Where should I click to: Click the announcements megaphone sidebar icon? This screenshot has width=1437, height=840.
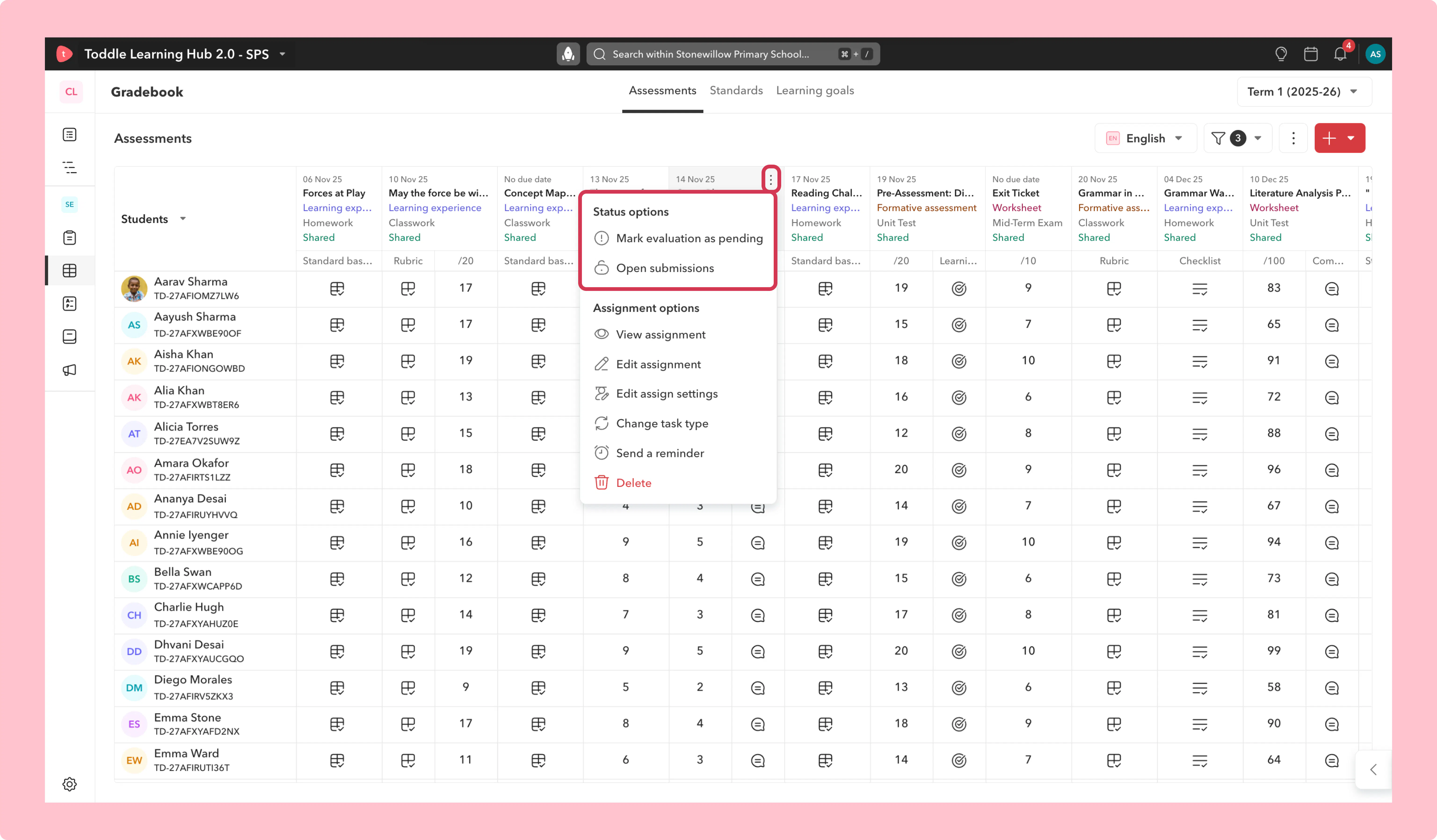[69, 369]
